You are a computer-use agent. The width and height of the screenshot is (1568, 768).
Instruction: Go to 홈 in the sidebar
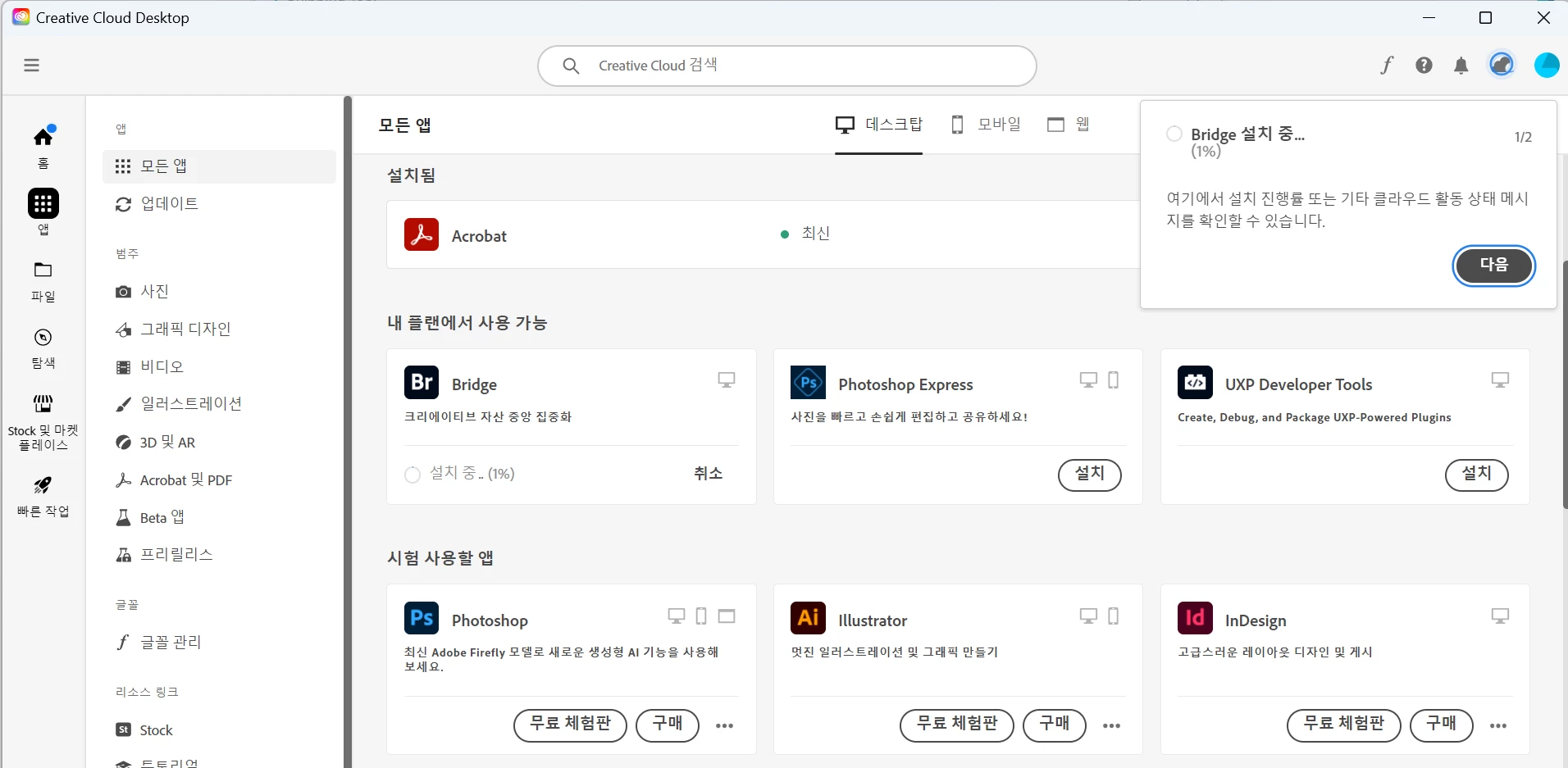tap(43, 147)
